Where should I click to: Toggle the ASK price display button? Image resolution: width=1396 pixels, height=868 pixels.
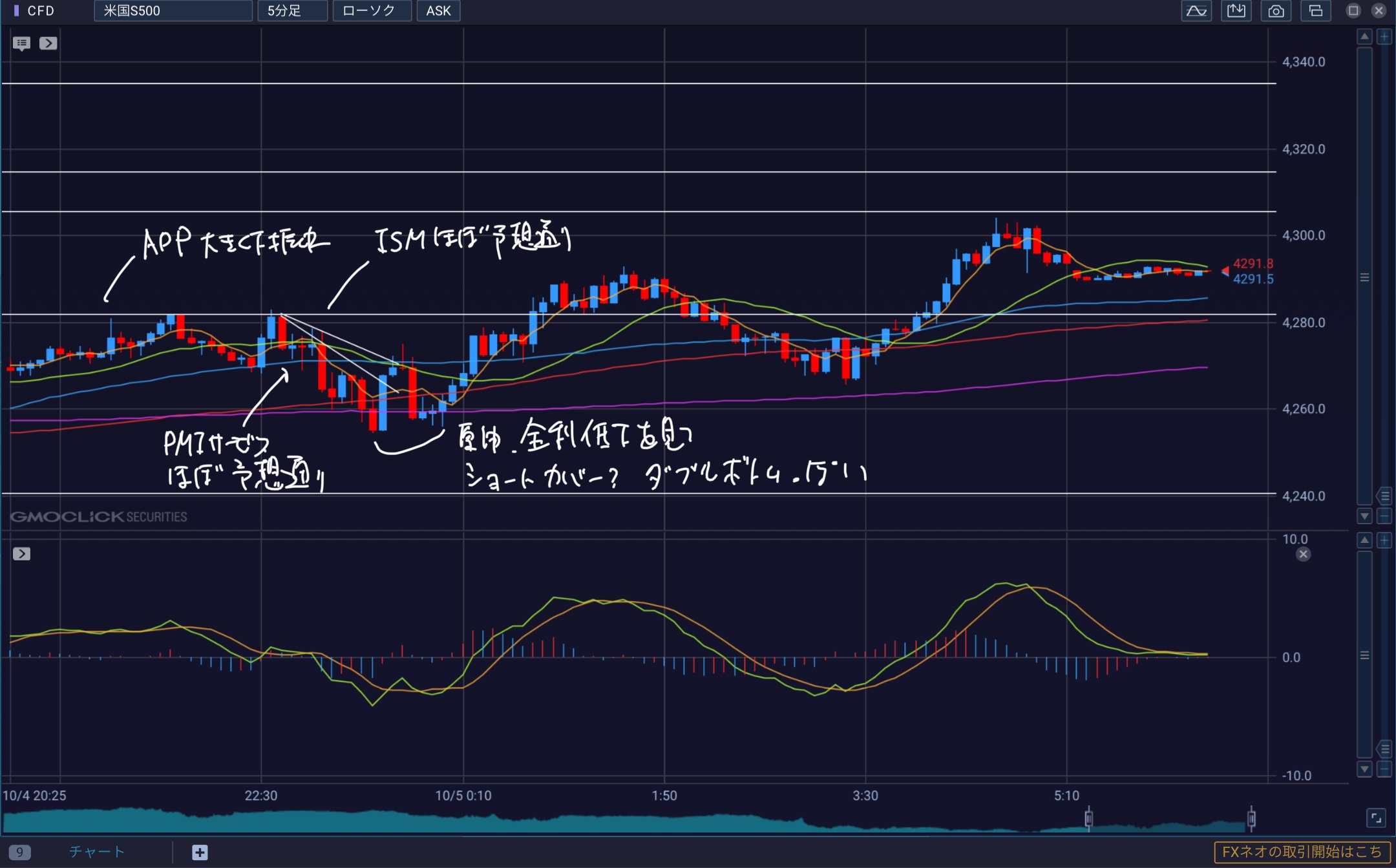(438, 11)
